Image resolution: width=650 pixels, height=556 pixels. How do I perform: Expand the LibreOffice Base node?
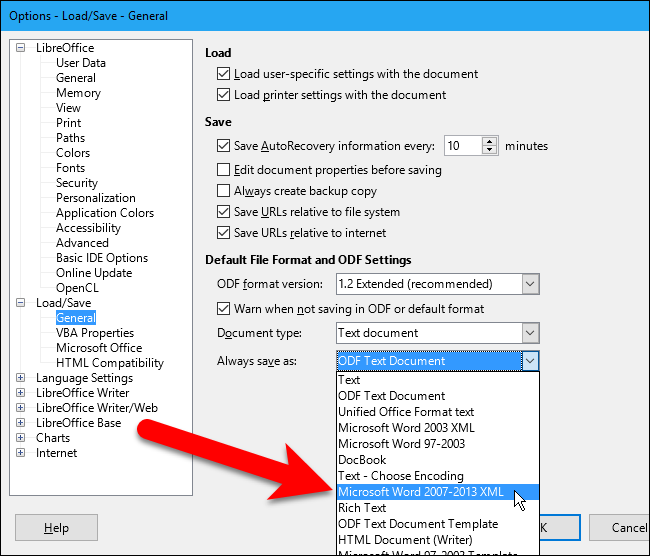(20, 422)
